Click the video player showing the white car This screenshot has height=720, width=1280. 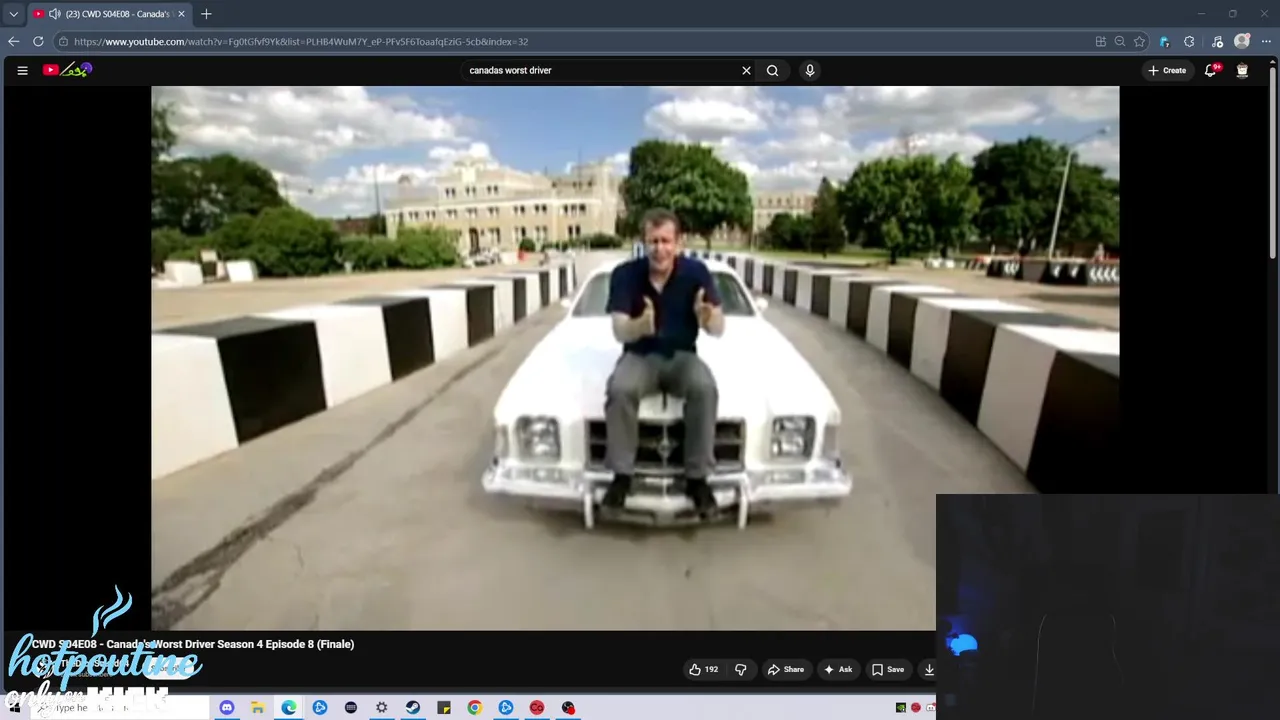pos(635,358)
